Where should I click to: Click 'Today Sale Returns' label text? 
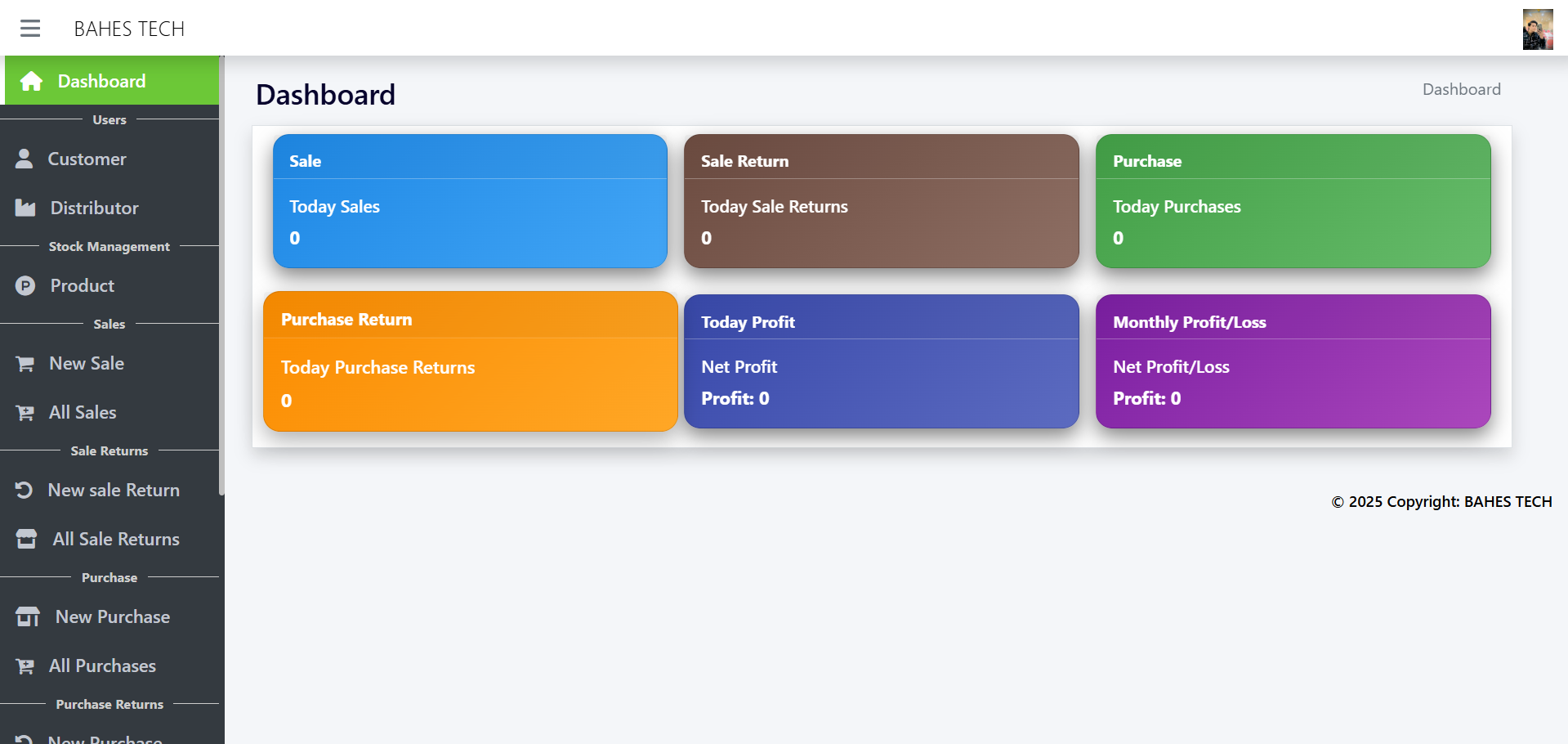click(x=775, y=207)
